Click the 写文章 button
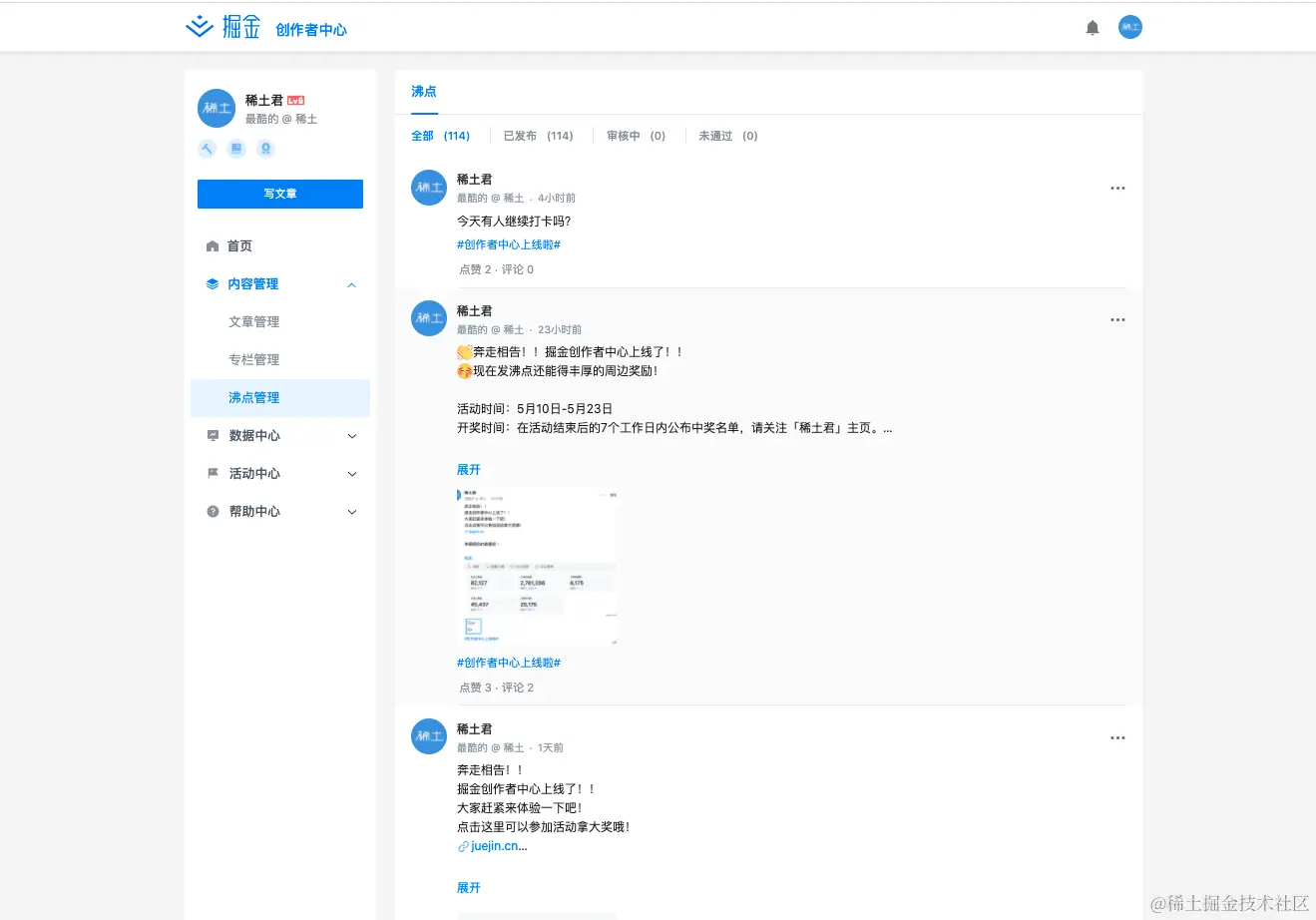This screenshot has width=1316, height=920. click(280, 194)
